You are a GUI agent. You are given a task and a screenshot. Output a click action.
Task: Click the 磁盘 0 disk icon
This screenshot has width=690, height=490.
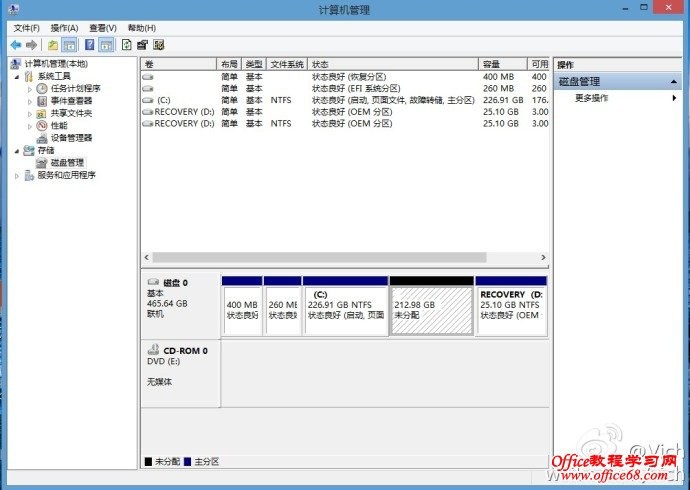point(153,282)
